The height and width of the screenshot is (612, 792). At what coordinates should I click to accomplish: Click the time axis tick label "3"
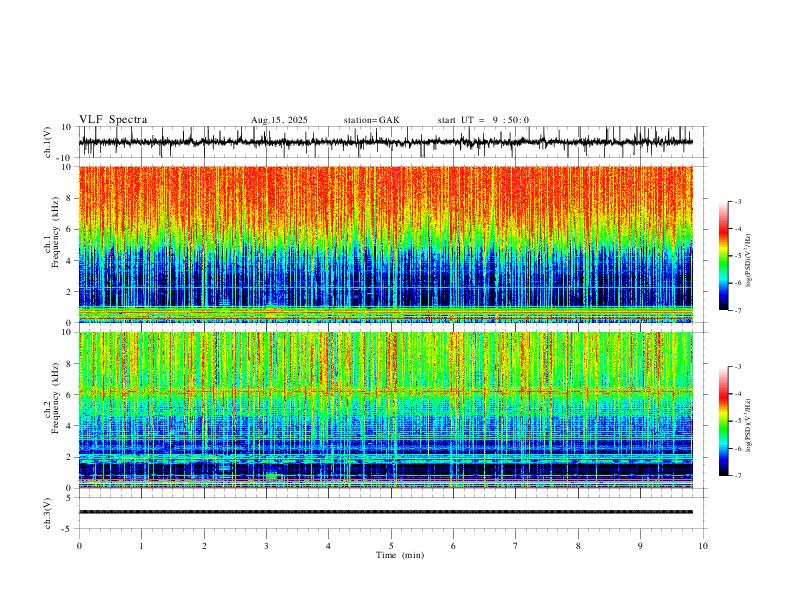[266, 546]
